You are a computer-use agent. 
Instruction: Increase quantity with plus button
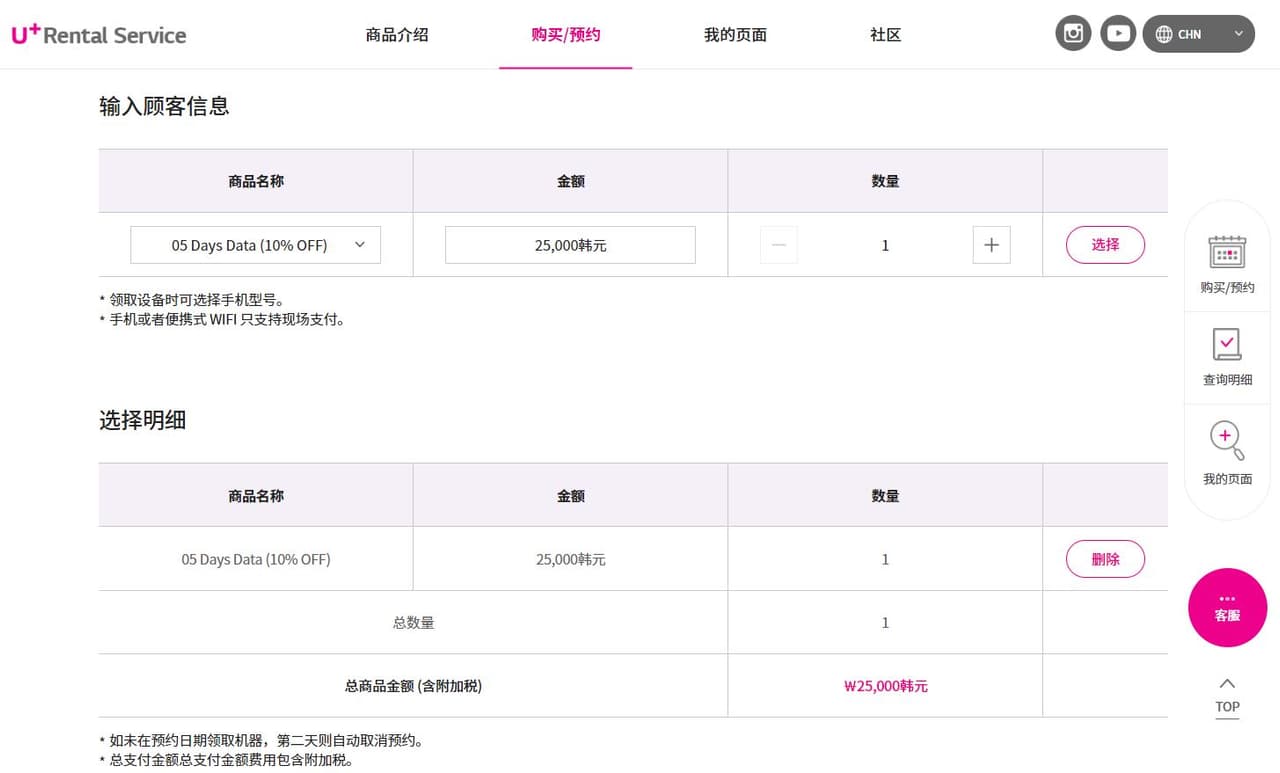click(991, 245)
